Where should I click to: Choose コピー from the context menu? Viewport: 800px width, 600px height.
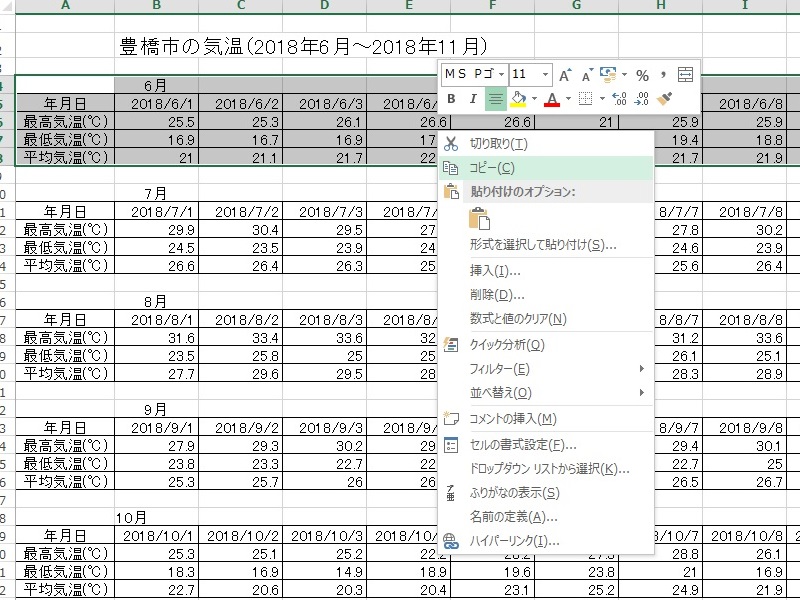(x=492, y=168)
